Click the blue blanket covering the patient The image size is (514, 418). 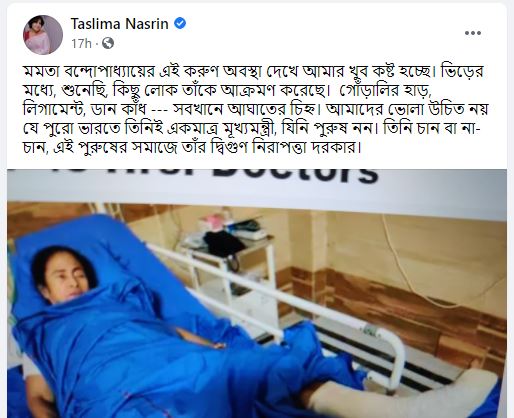point(133,350)
